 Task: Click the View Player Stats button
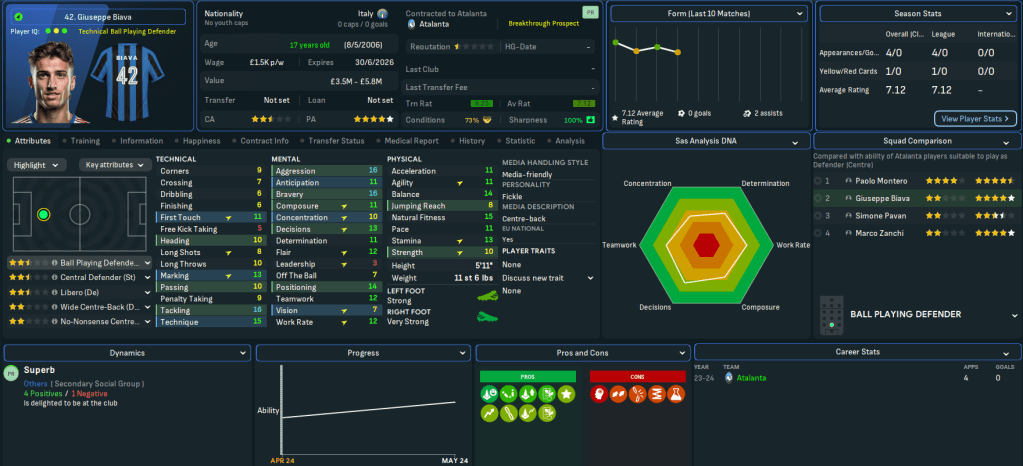pyautogui.click(x=975, y=118)
